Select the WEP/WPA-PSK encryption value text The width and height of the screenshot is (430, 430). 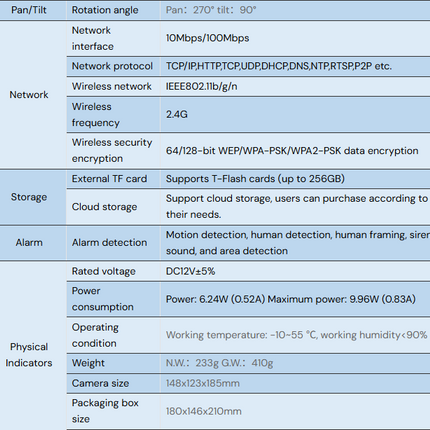pos(292,151)
